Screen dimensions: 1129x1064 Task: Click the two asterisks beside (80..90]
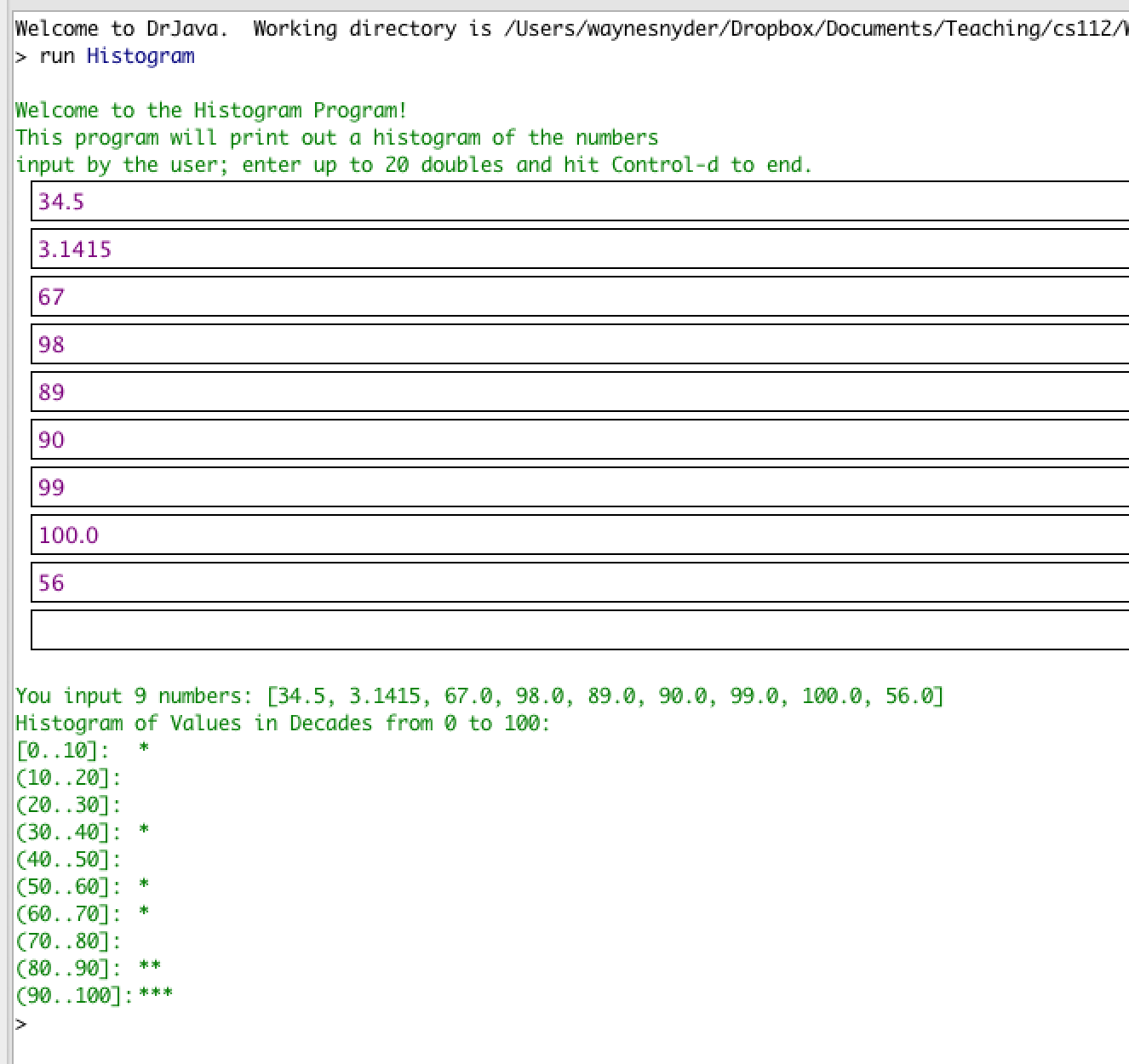tap(150, 967)
